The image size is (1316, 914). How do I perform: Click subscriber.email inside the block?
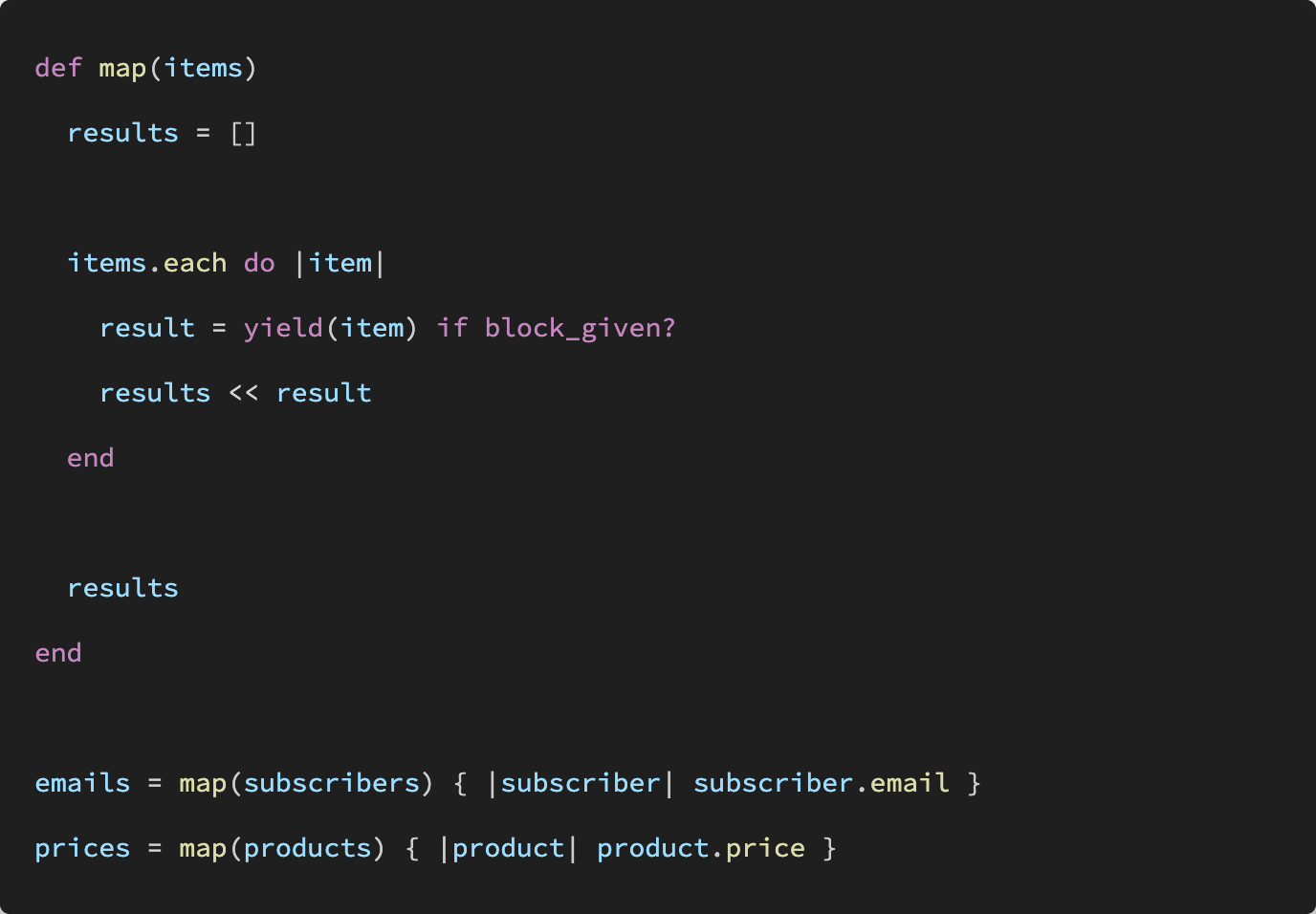point(822,783)
